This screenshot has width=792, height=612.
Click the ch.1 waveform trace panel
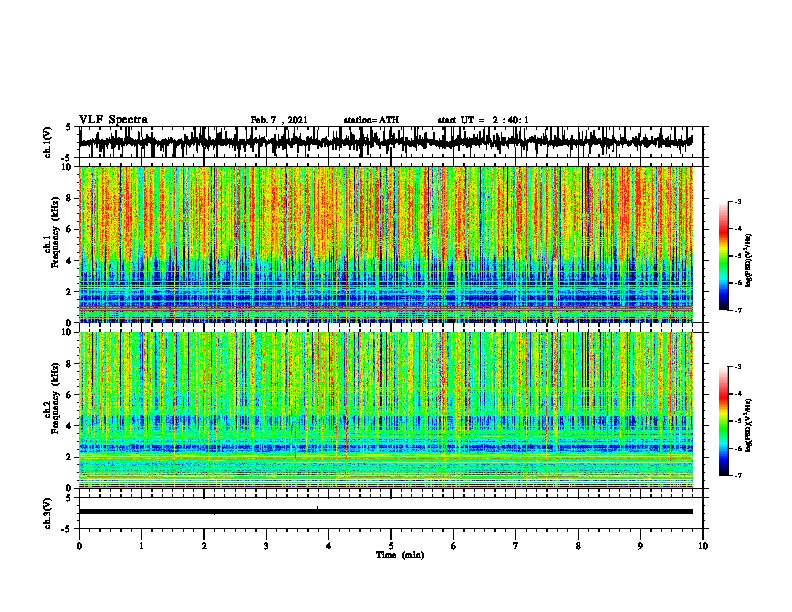391,142
